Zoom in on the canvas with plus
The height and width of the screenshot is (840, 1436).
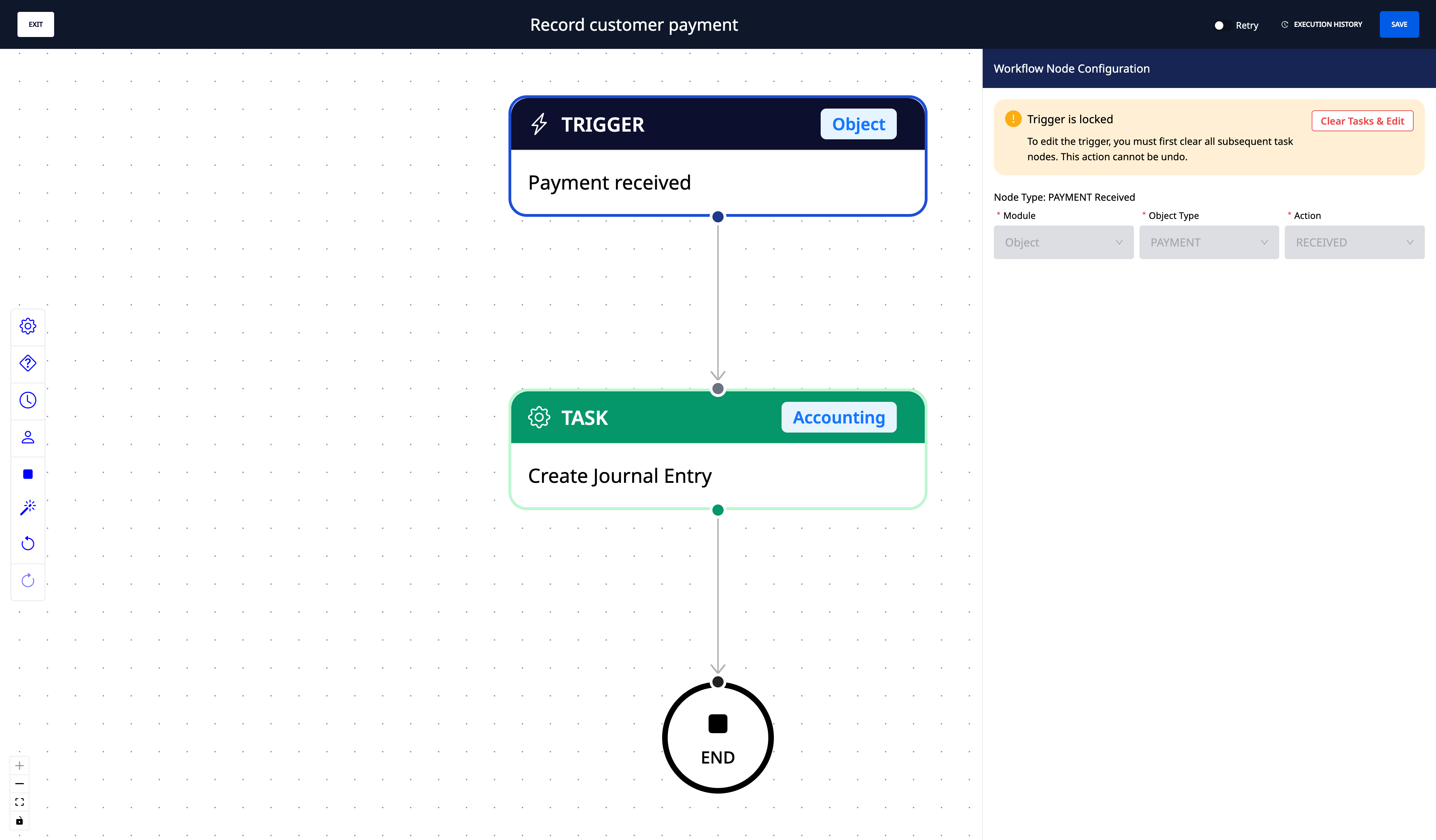[19, 765]
